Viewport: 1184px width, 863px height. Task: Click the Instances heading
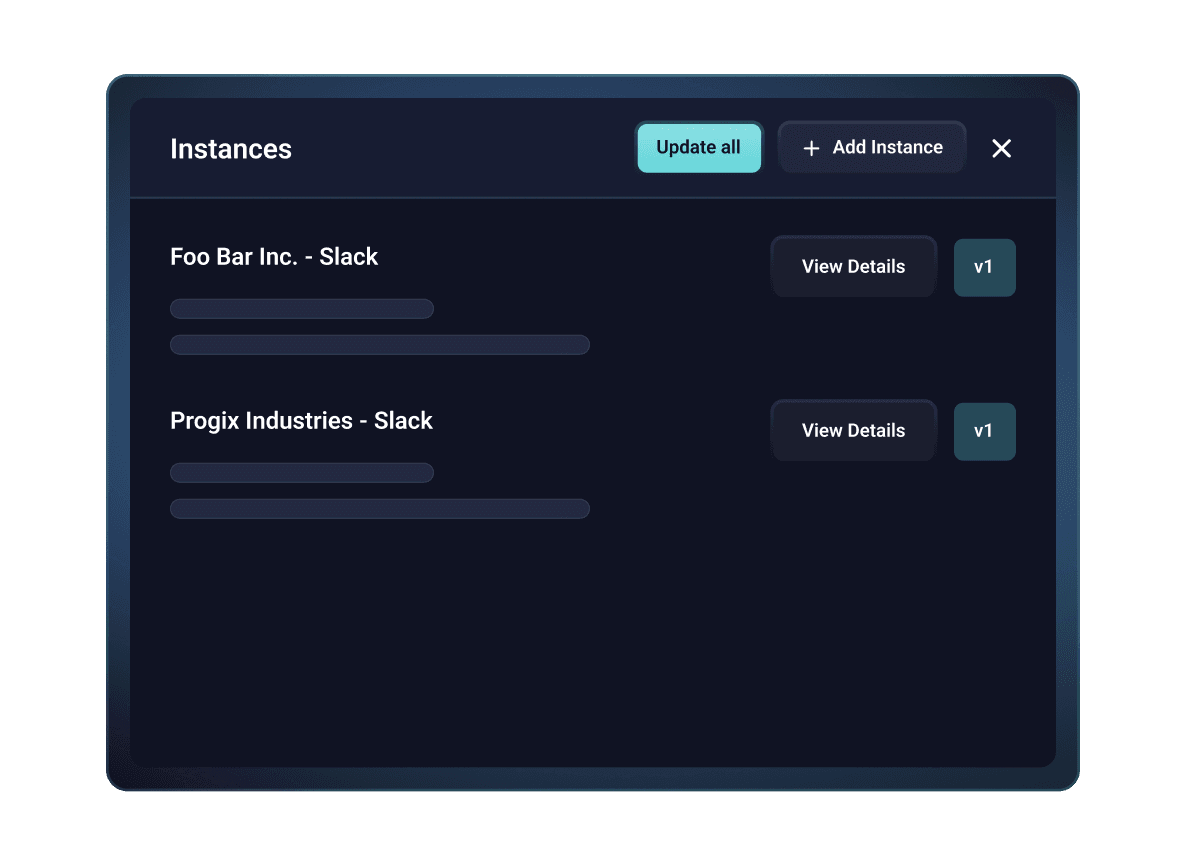(230, 149)
